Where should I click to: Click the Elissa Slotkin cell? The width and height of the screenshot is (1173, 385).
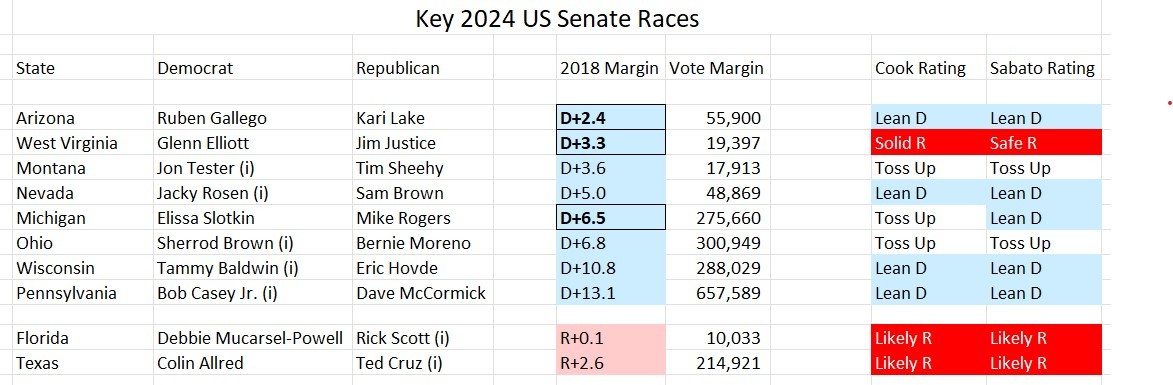click(253, 218)
